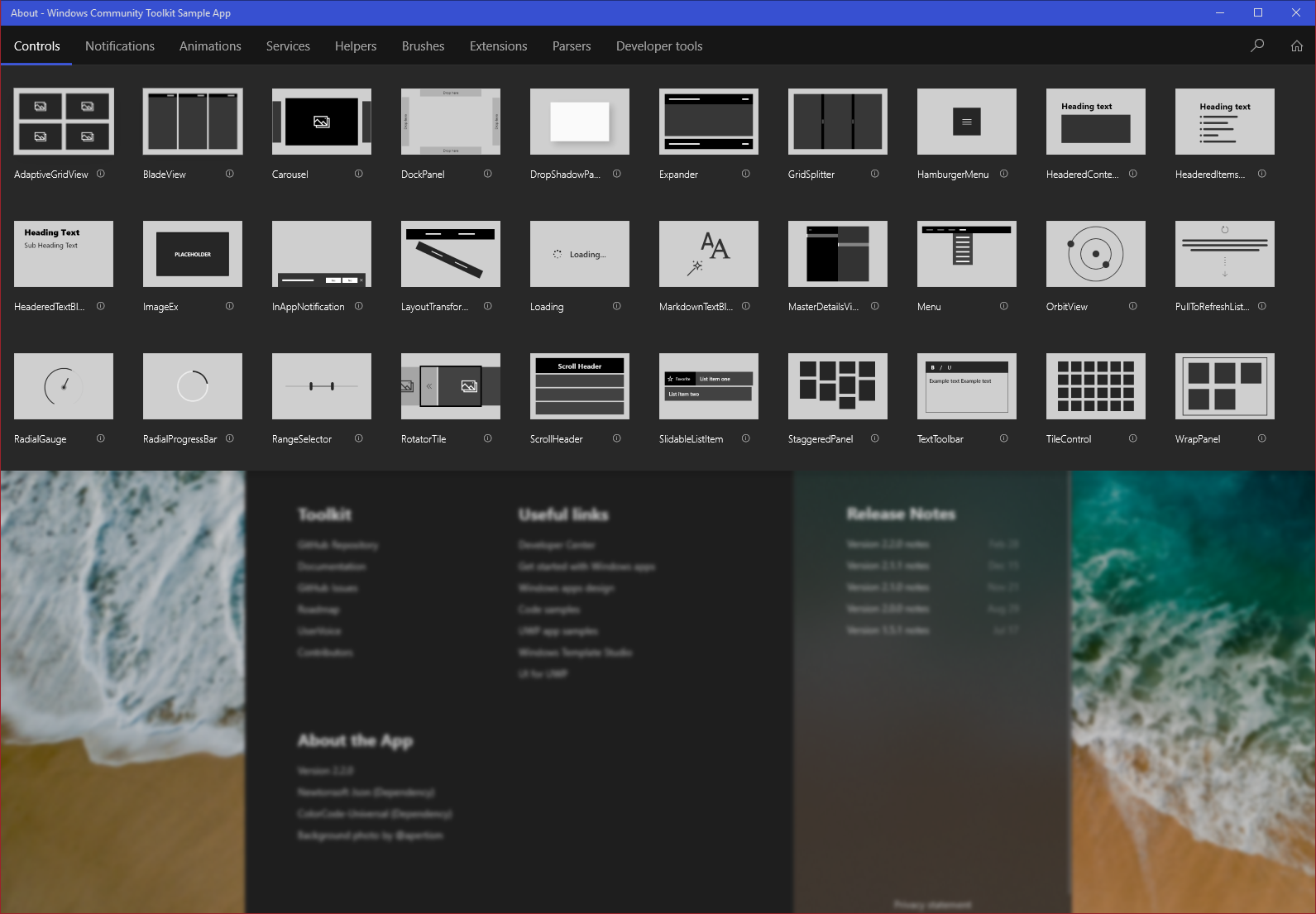The height and width of the screenshot is (914, 1316).
Task: Show info for Menu control
Action: [x=1004, y=306]
